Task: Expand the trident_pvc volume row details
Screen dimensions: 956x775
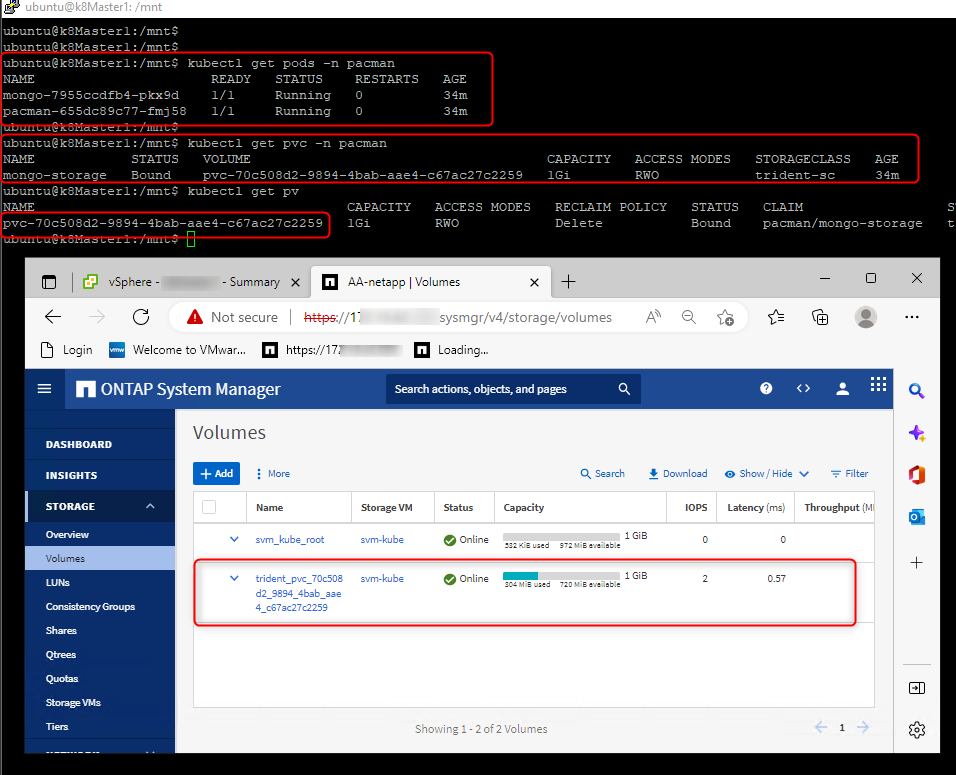Action: [234, 578]
